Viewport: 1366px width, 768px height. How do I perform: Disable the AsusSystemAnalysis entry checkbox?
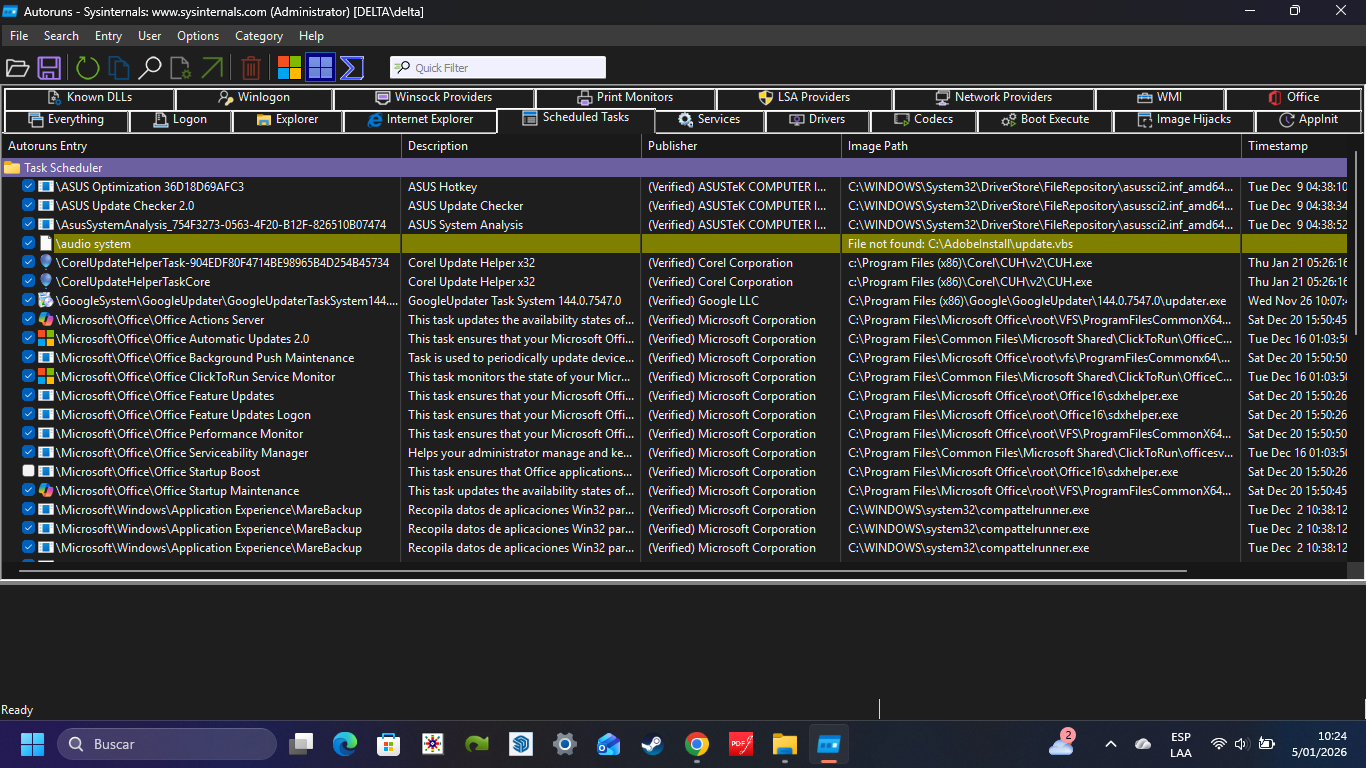[28, 225]
